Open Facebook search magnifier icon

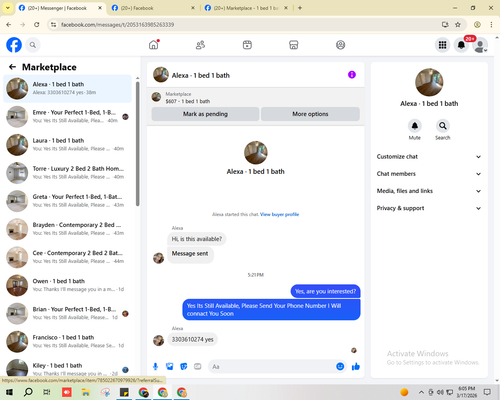point(33,45)
